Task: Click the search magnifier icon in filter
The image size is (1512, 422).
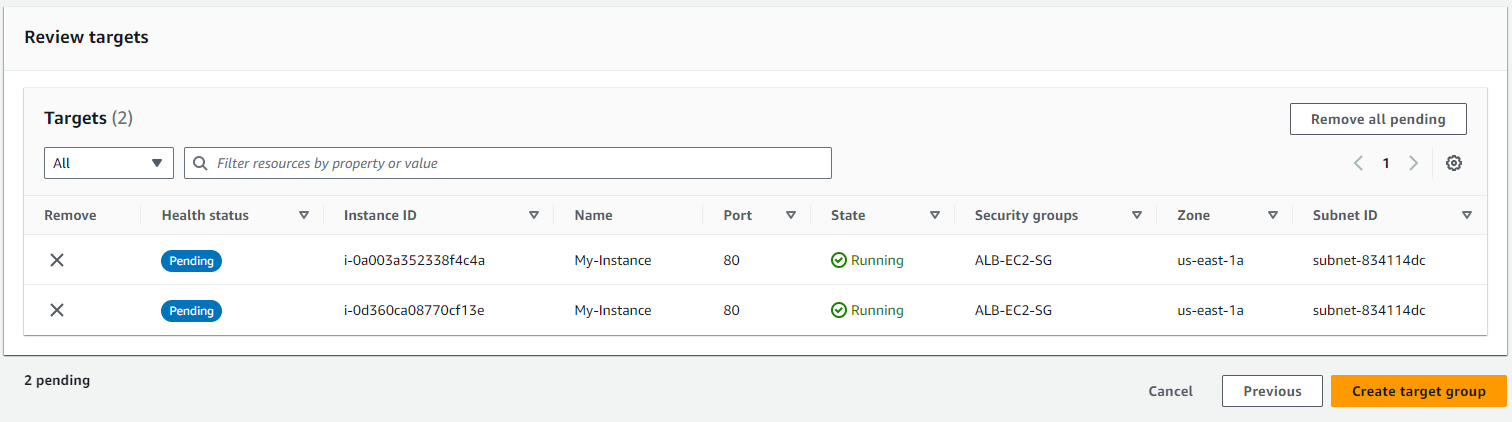Action: coord(200,163)
